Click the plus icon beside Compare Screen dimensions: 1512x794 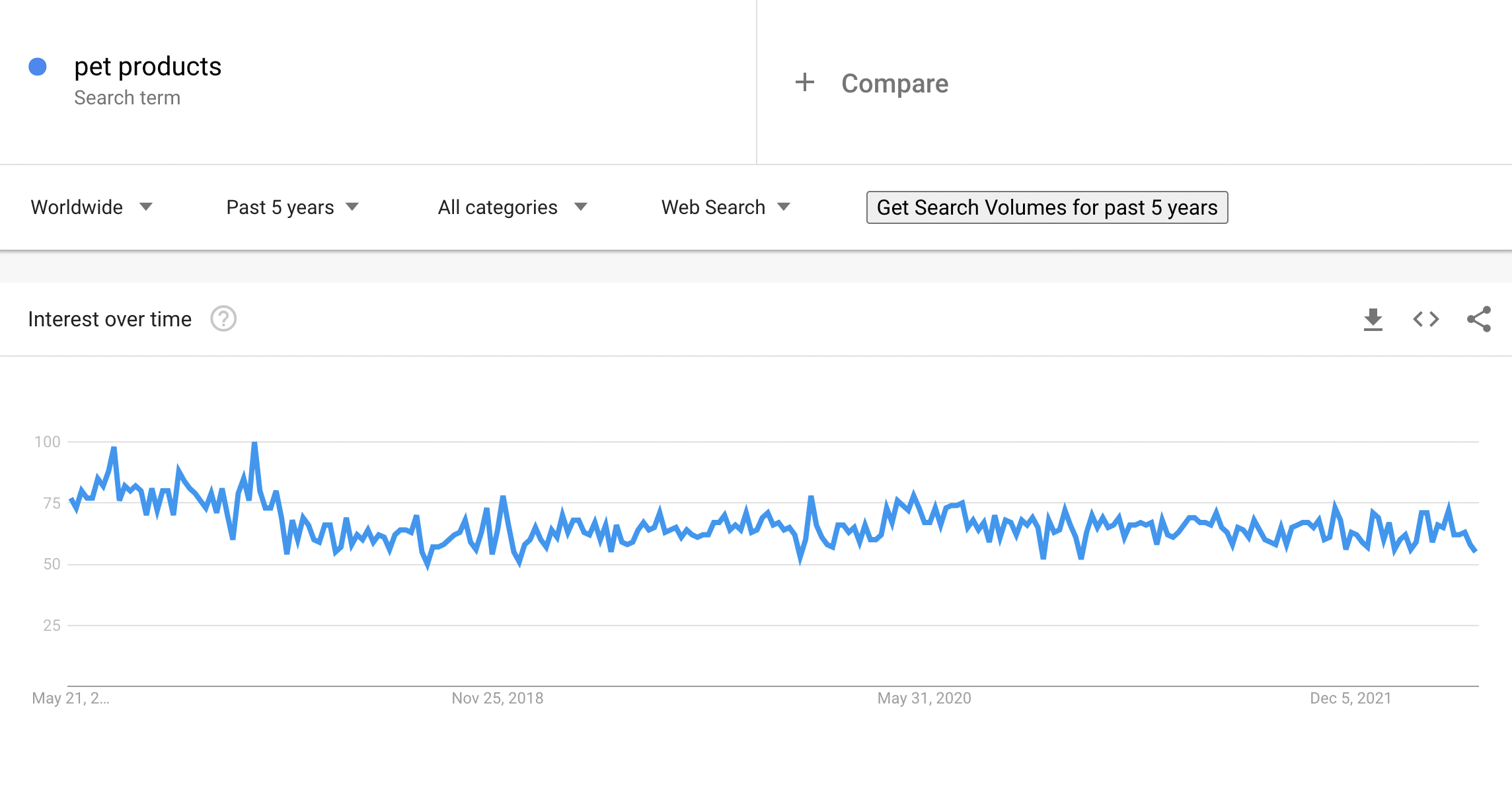click(804, 83)
